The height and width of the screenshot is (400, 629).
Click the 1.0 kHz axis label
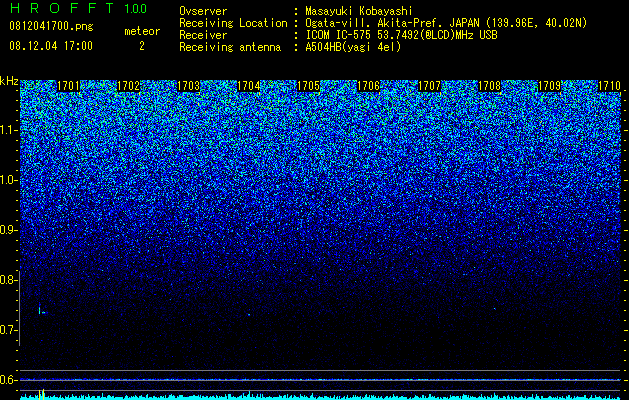[8, 180]
